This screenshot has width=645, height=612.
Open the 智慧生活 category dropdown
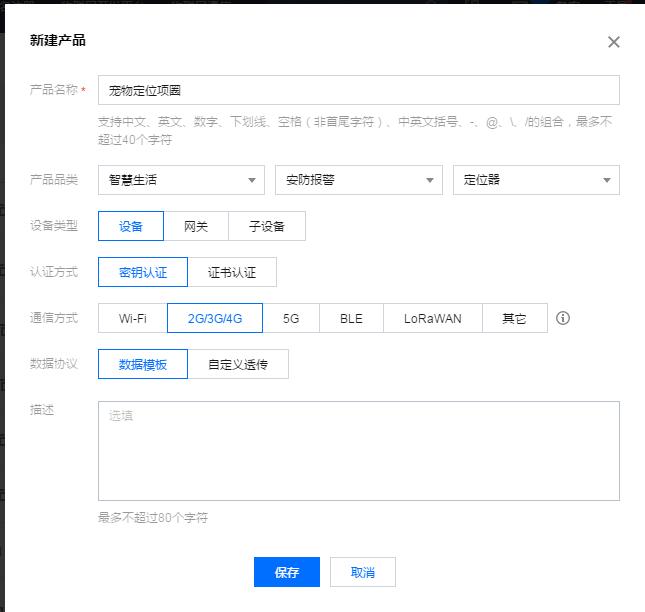pos(181,180)
